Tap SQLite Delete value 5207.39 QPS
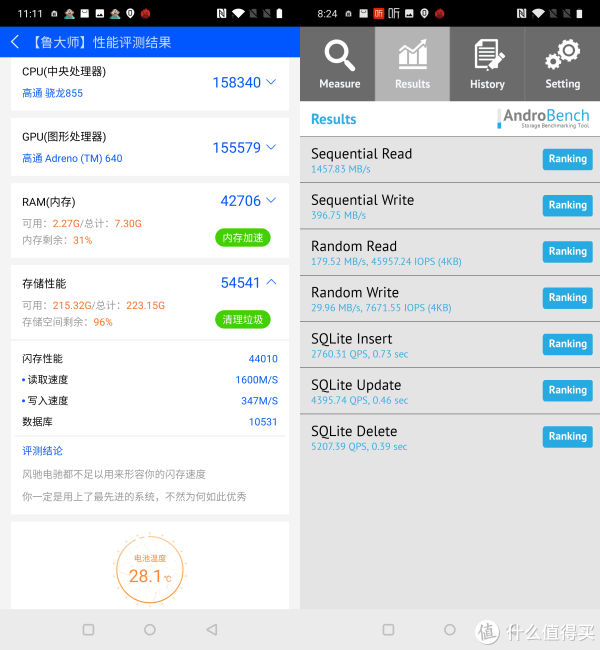600x650 pixels. [x=339, y=446]
